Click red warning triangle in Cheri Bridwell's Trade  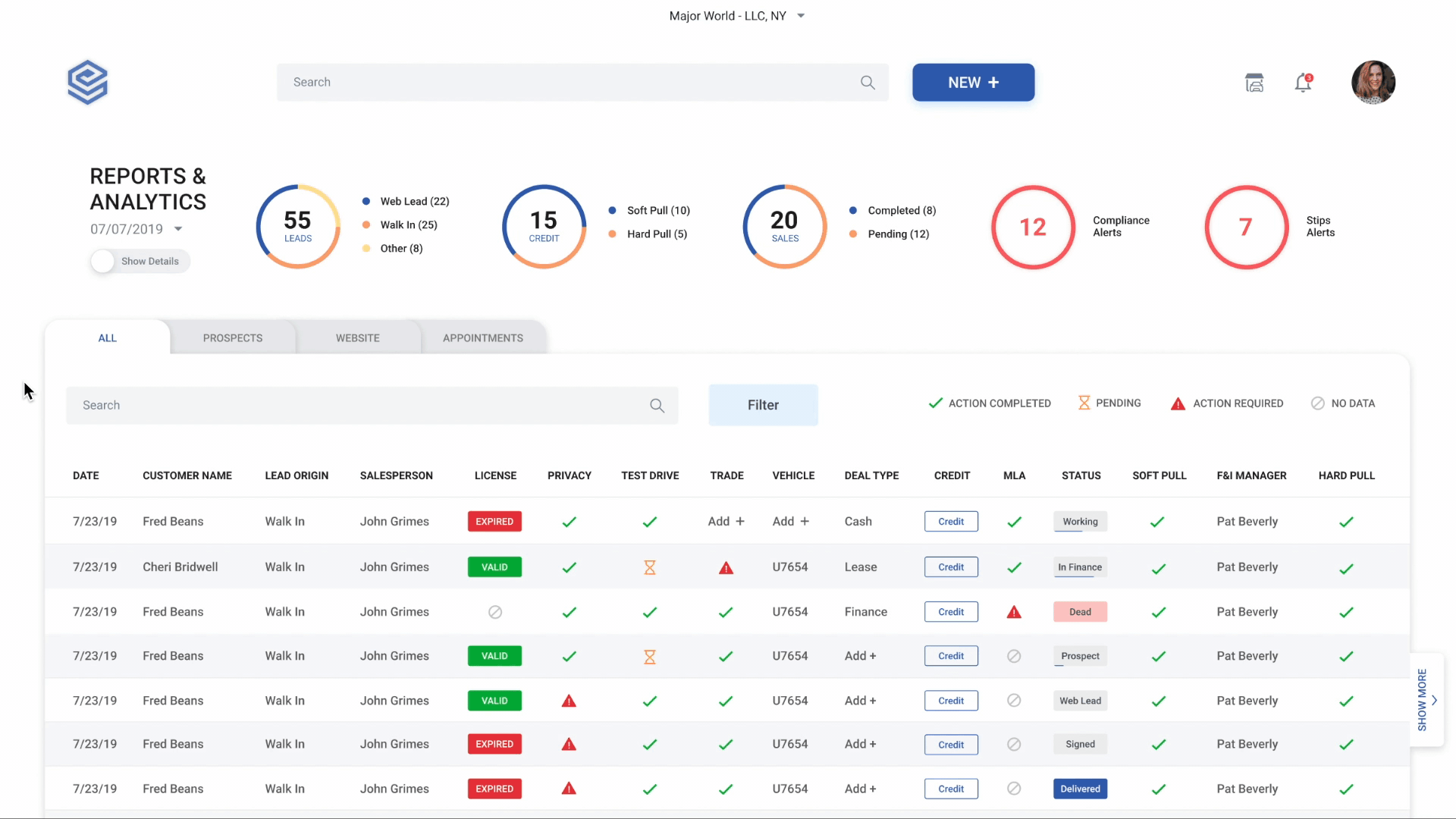pos(726,567)
